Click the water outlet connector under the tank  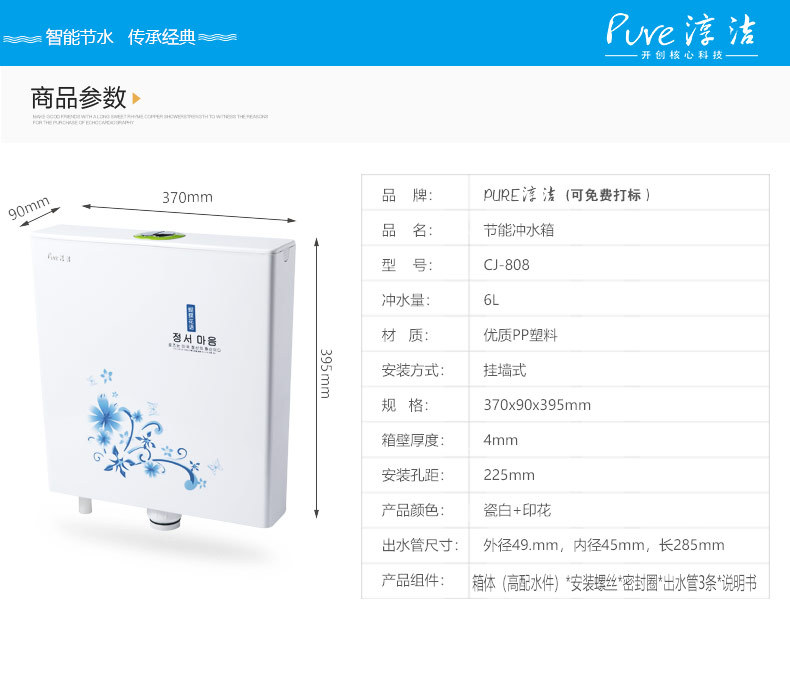click(x=164, y=518)
